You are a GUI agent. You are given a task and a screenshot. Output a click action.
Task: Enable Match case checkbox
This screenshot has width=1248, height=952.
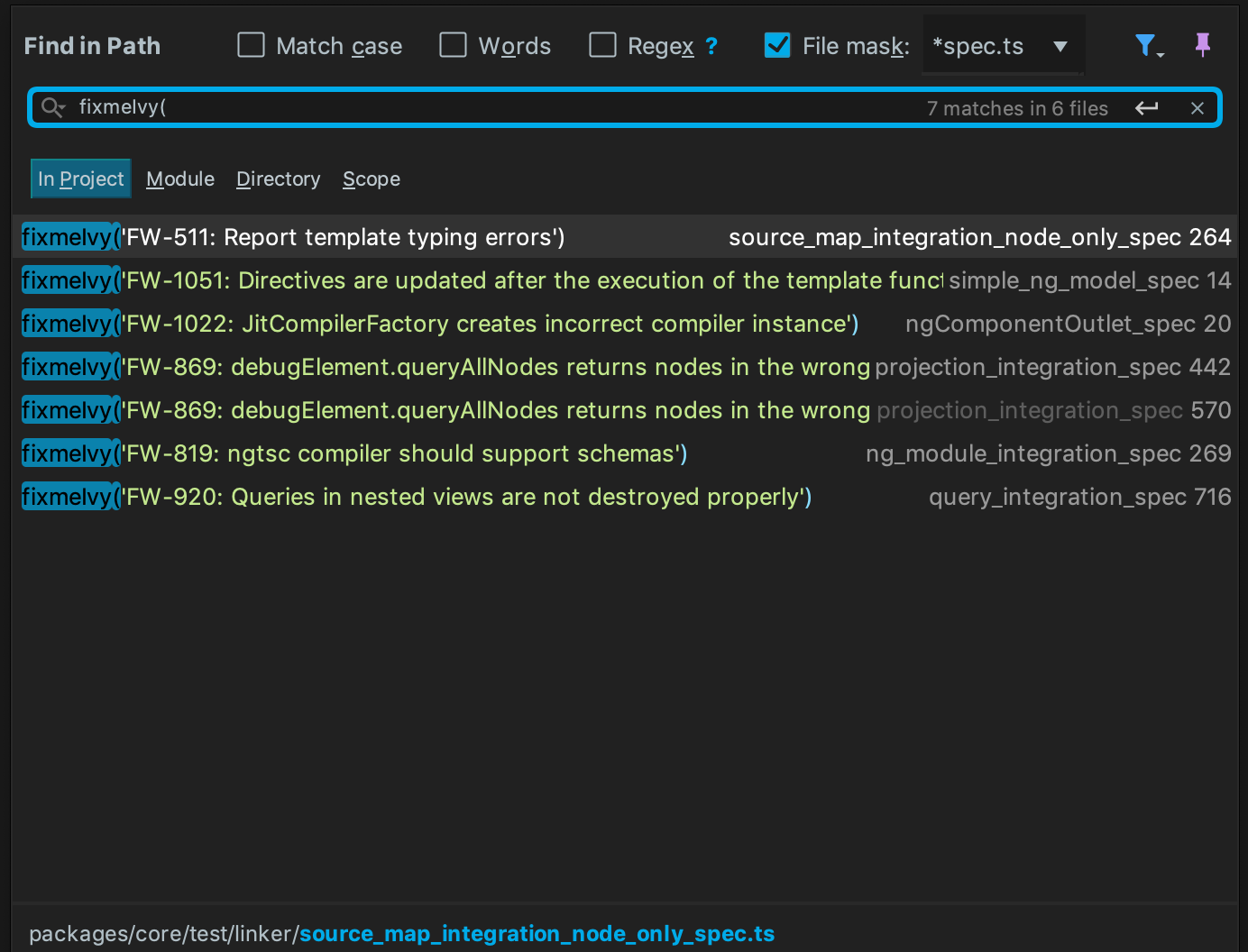[x=251, y=45]
